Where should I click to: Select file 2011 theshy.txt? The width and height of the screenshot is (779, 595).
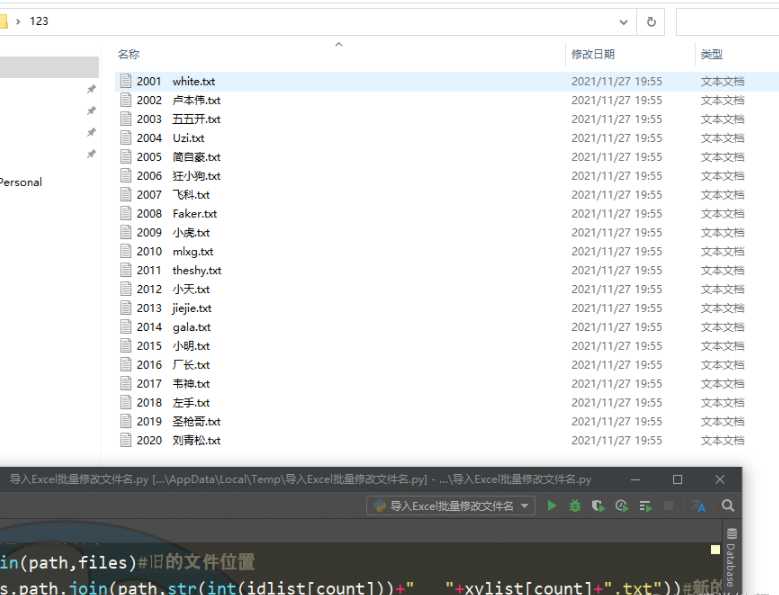pyautogui.click(x=179, y=270)
